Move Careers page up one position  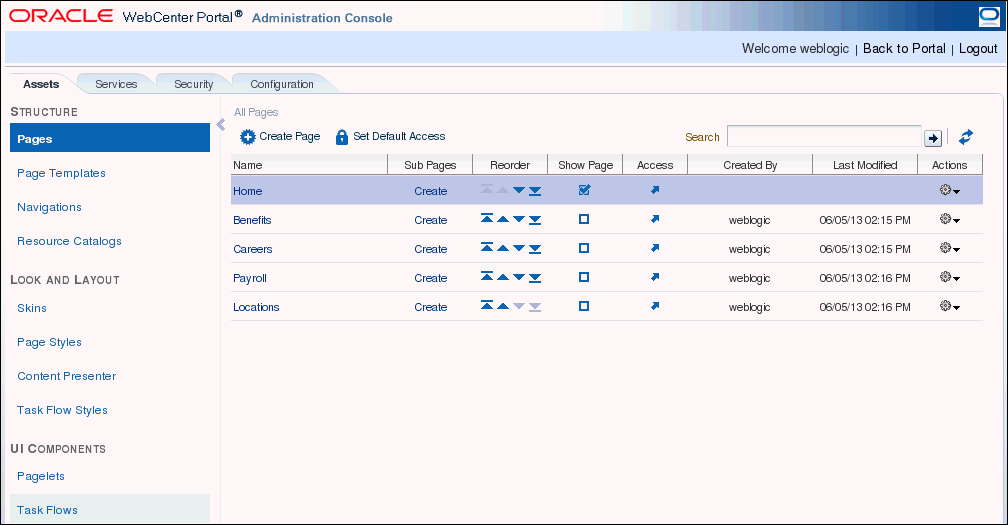pos(503,248)
